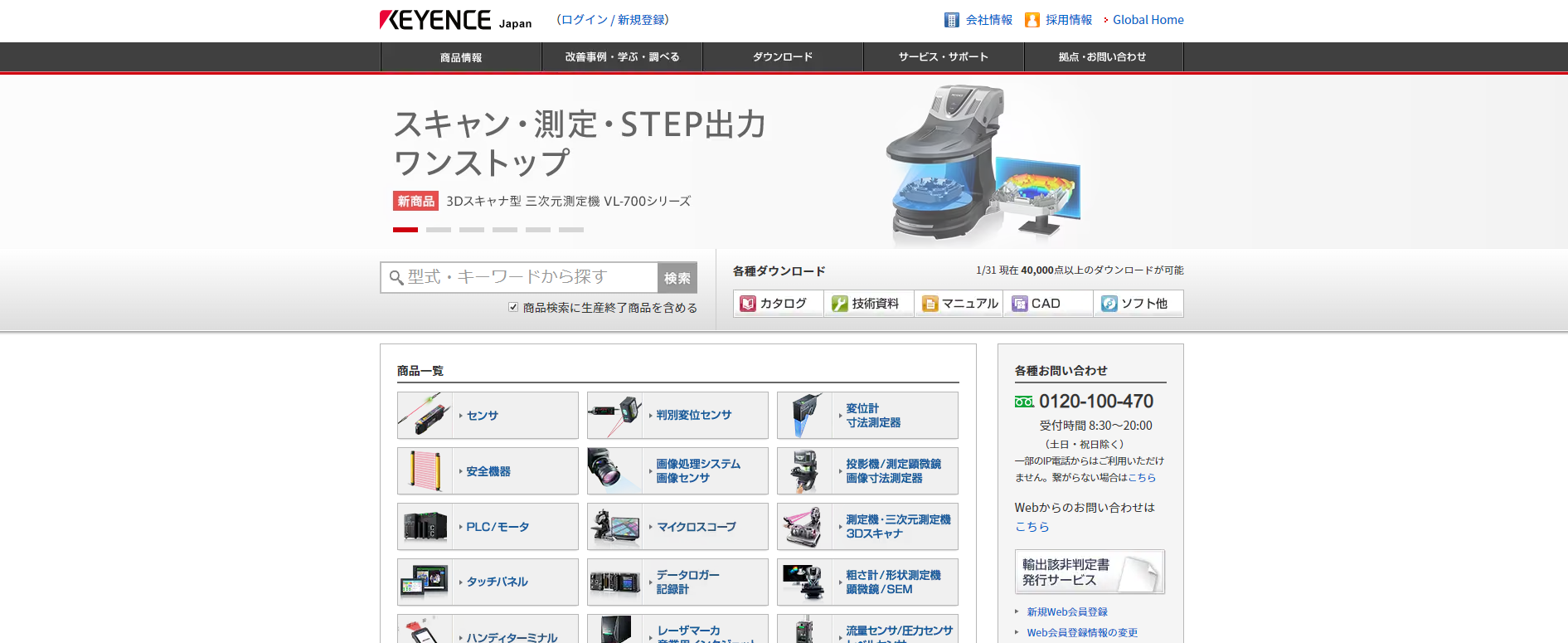
Task: Click the VL-700 3D scanner banner image
Action: pos(983,164)
